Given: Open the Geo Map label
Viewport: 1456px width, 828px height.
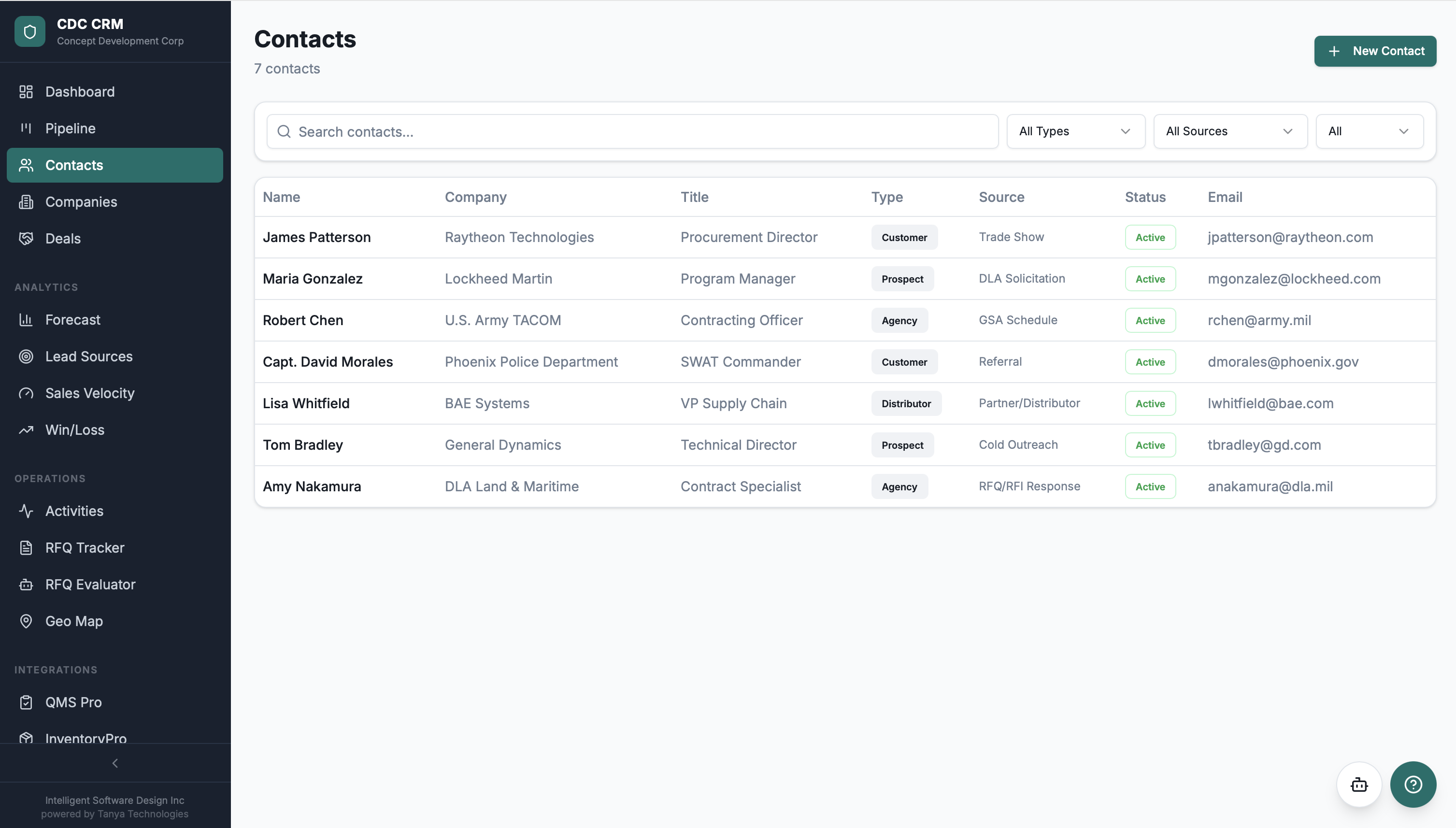Looking at the screenshot, I should click(74, 621).
